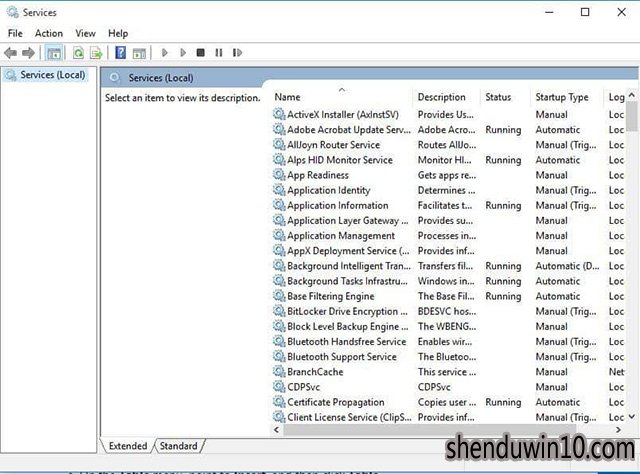Click the Show/Hide Action Pane icon
This screenshot has height=474, width=640.
click(x=139, y=53)
